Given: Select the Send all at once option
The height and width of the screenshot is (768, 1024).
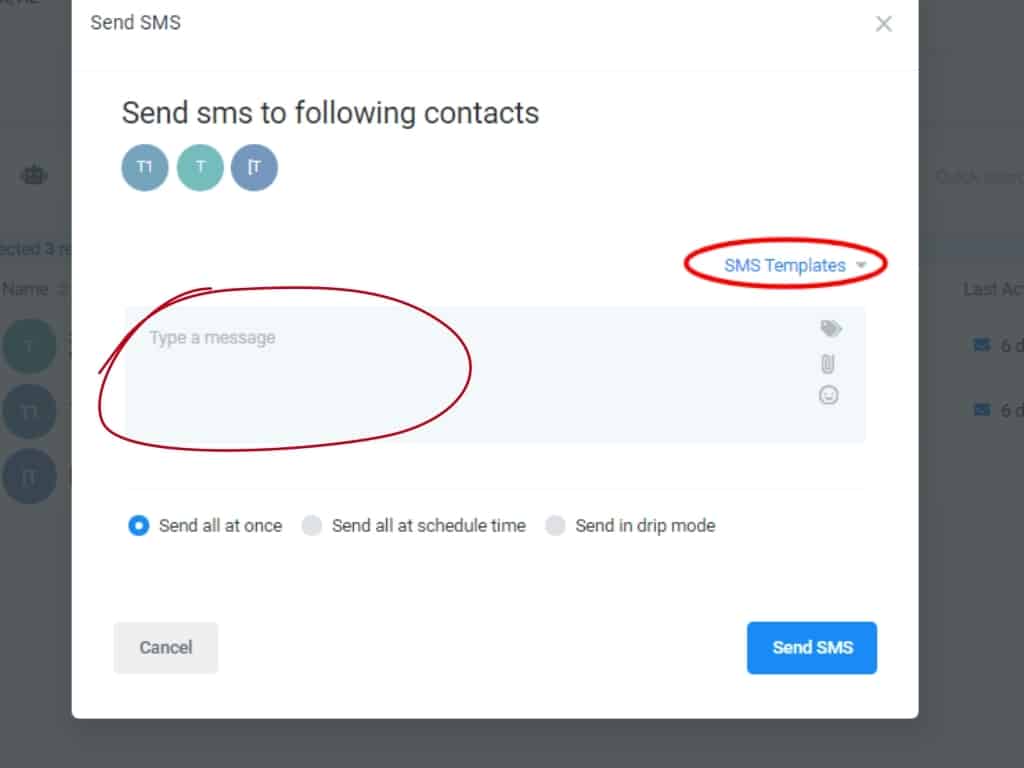Looking at the screenshot, I should pos(139,525).
